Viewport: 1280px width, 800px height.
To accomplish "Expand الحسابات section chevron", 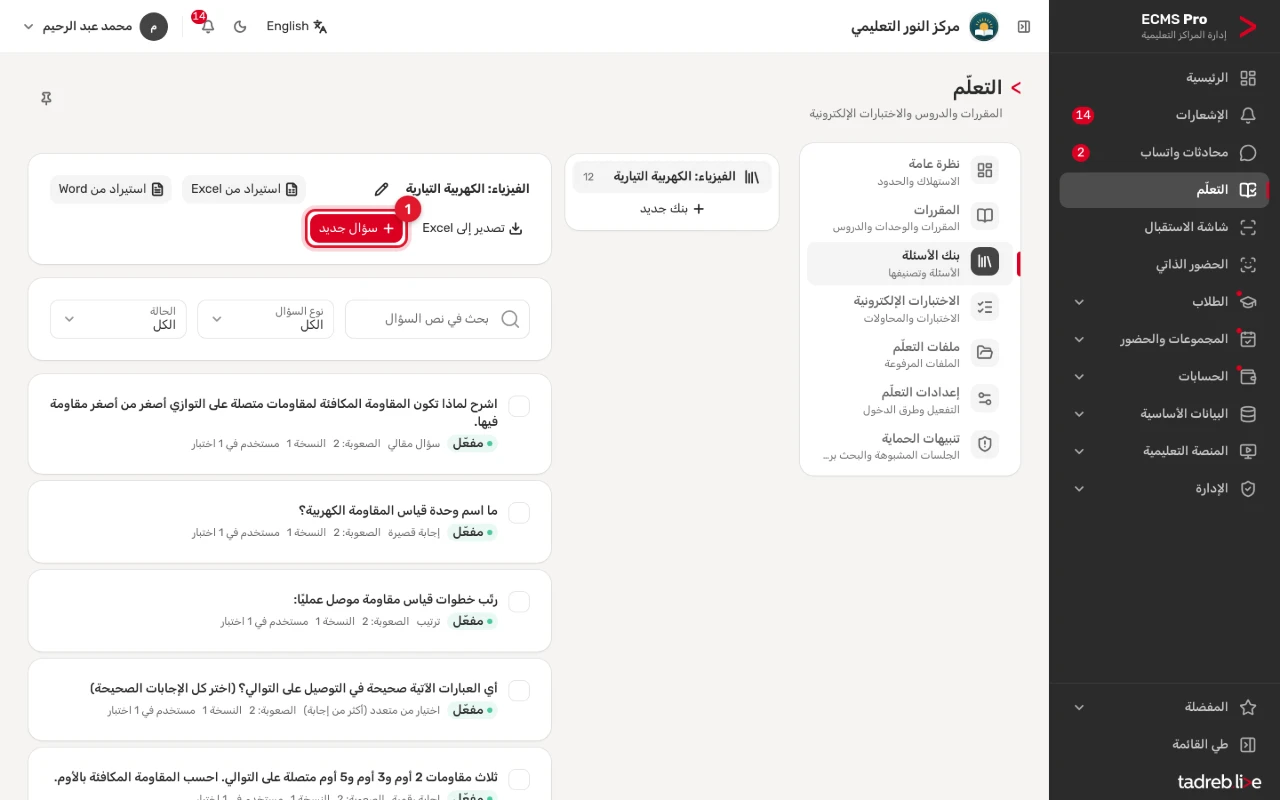I will 1079,377.
